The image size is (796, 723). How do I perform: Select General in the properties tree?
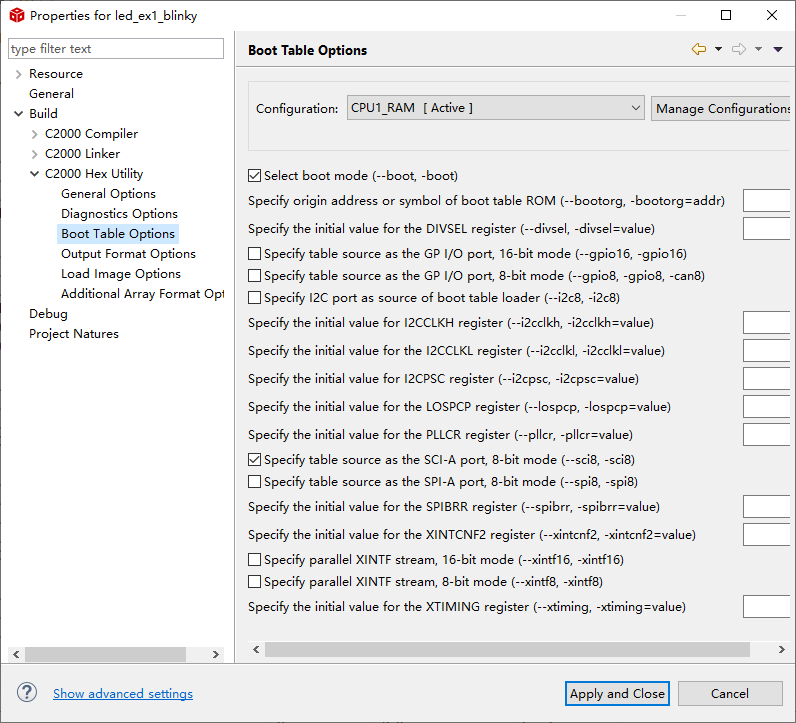[51, 94]
